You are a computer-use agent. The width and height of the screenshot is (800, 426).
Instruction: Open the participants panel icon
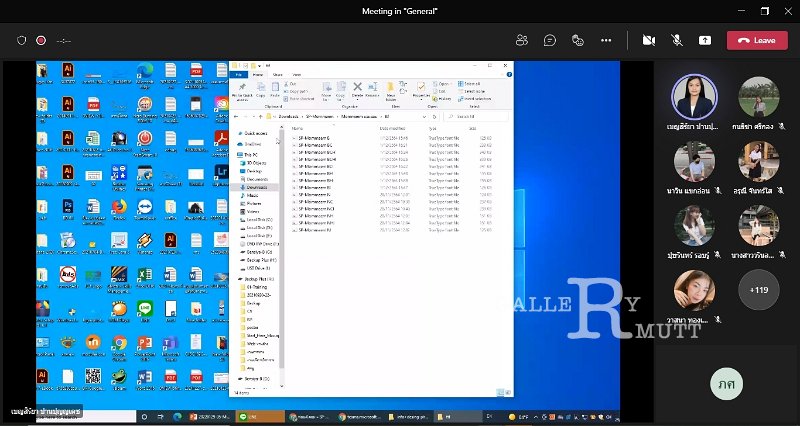tap(521, 40)
